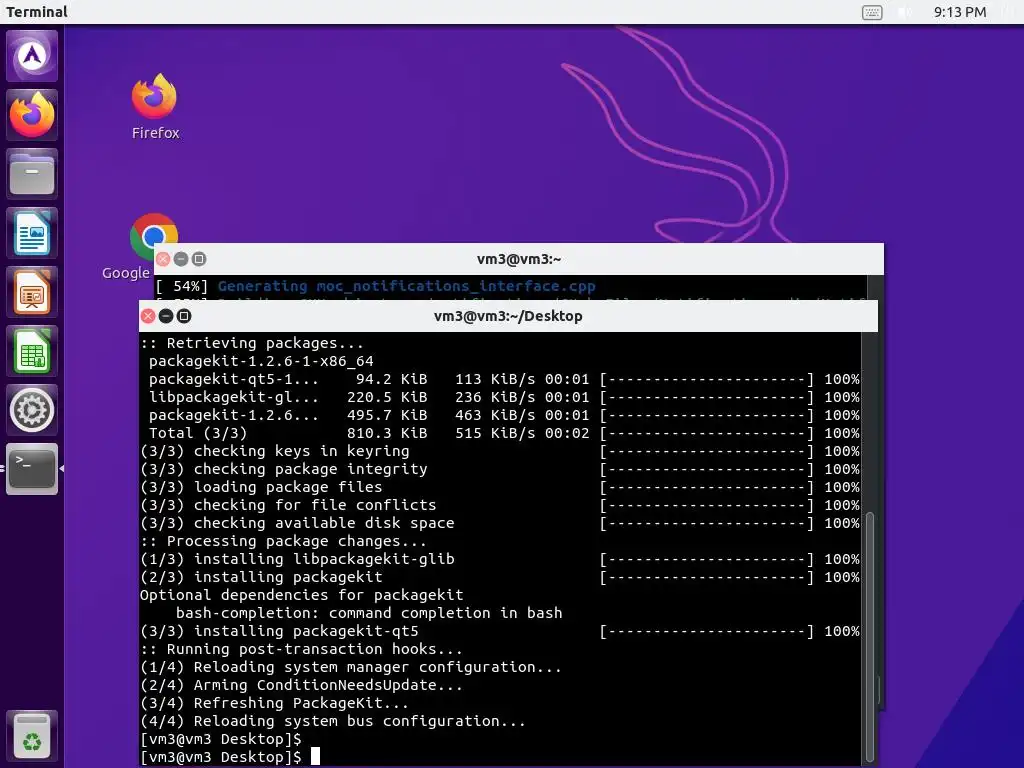Viewport: 1024px width, 768px height.
Task: Click the 'loading package files' line
Action: (500, 487)
